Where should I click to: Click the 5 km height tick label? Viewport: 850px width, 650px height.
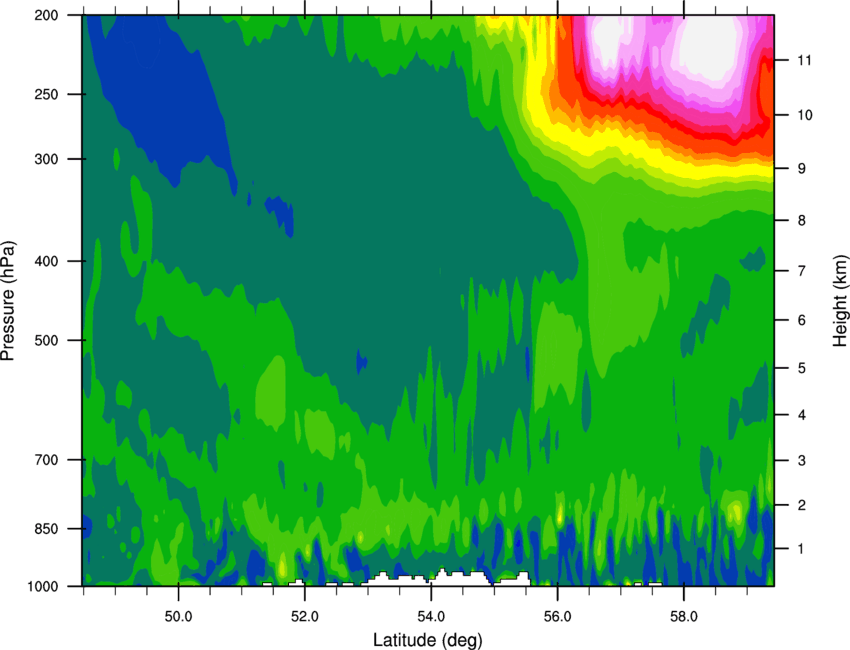(801, 368)
